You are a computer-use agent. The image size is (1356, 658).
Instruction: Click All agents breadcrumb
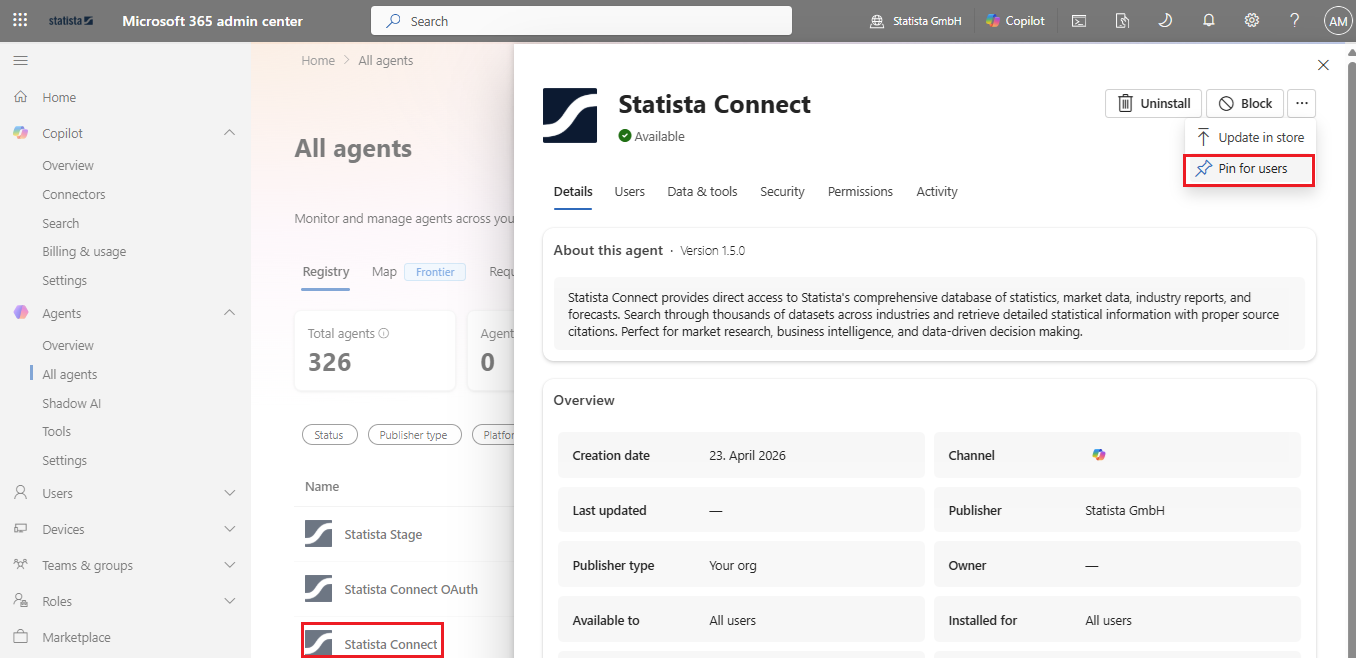(386, 60)
